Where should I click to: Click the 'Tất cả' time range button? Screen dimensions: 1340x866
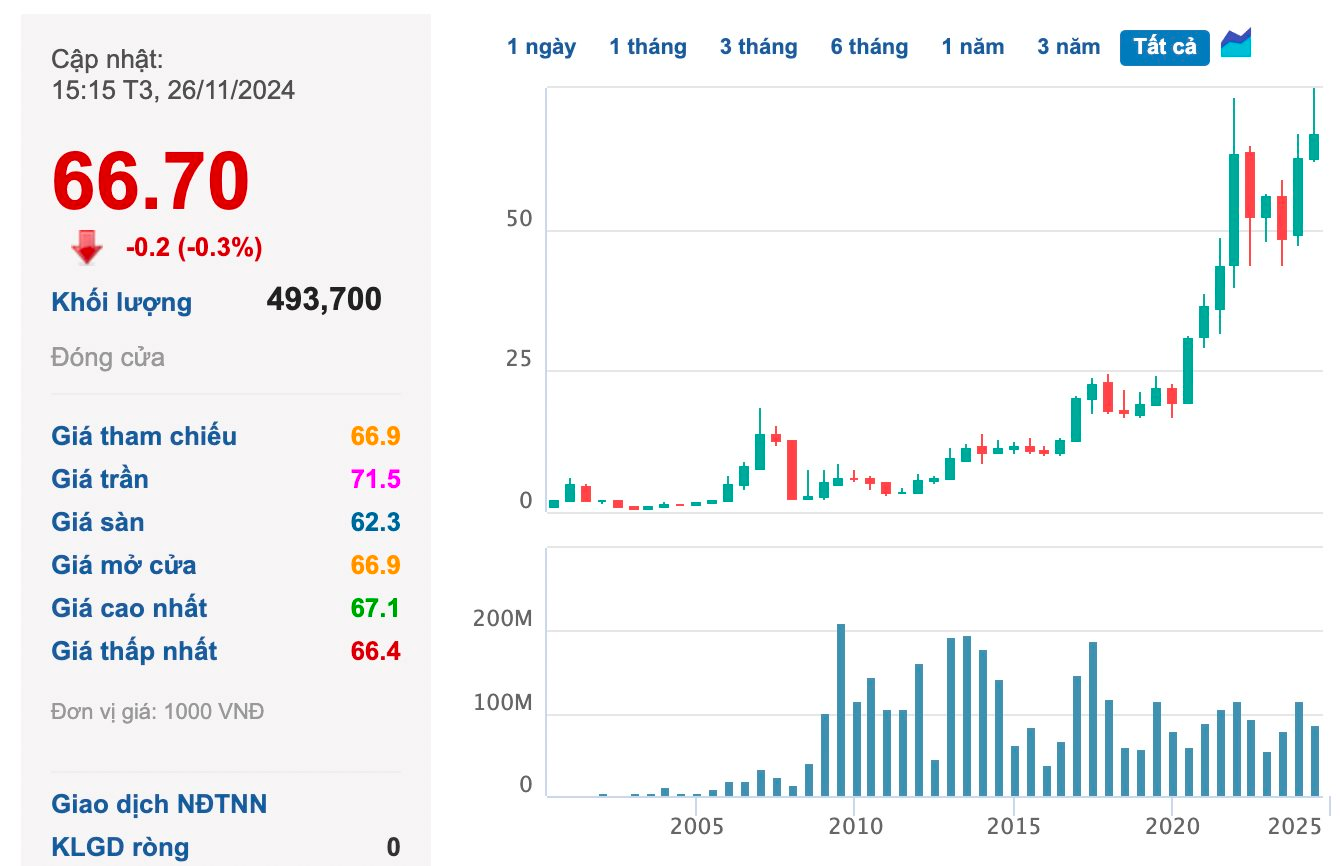(x=1165, y=47)
